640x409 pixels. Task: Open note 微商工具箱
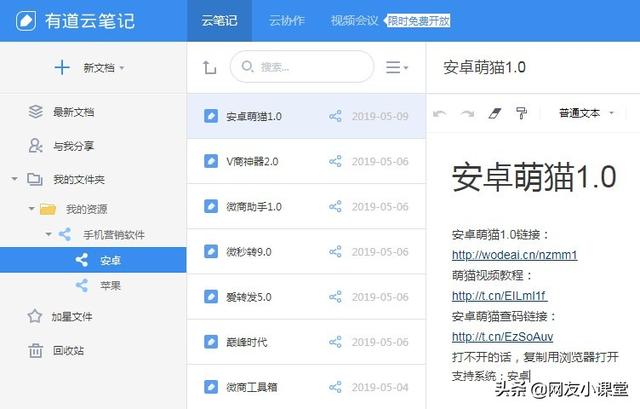pyautogui.click(x=307, y=387)
